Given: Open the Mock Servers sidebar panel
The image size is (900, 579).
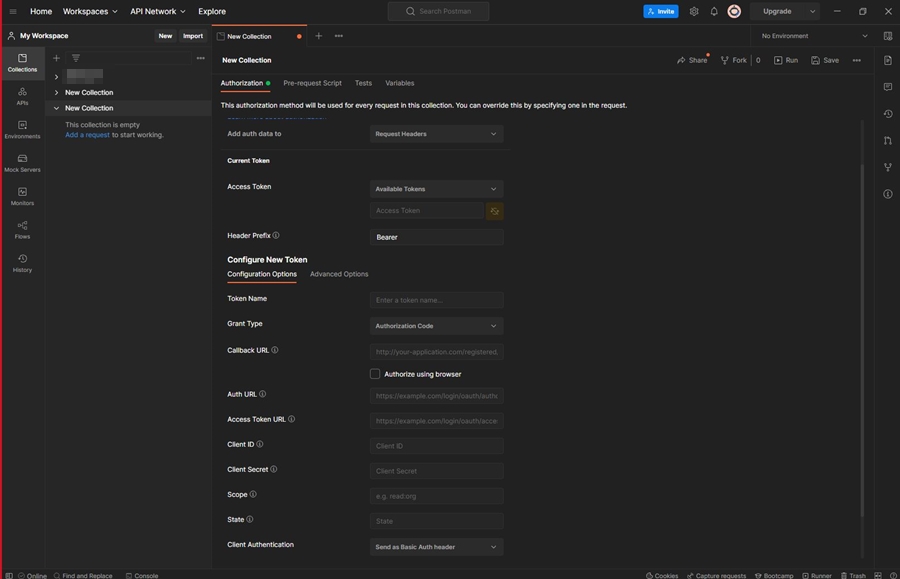Looking at the screenshot, I should pos(22,163).
